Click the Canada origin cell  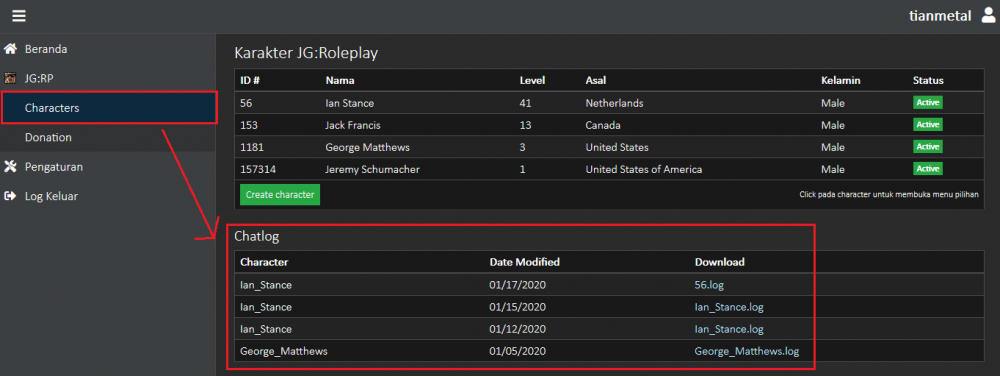(x=603, y=125)
